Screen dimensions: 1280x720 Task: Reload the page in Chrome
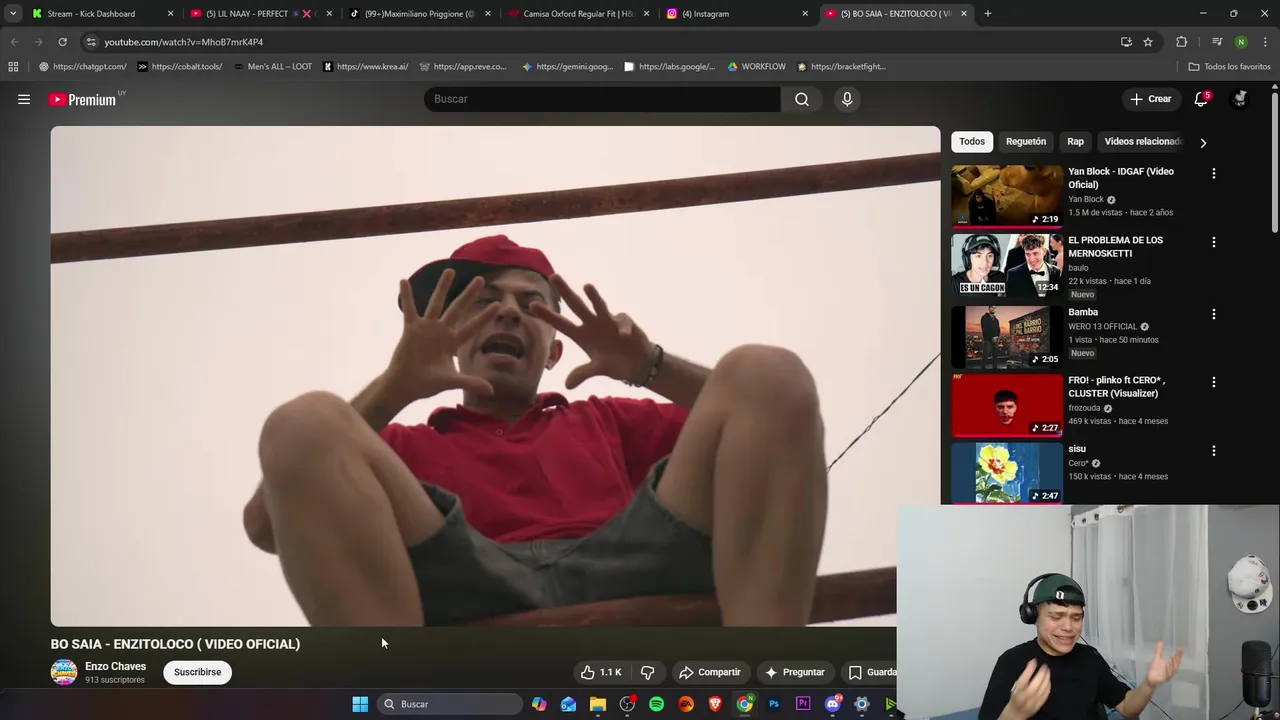coord(62,42)
